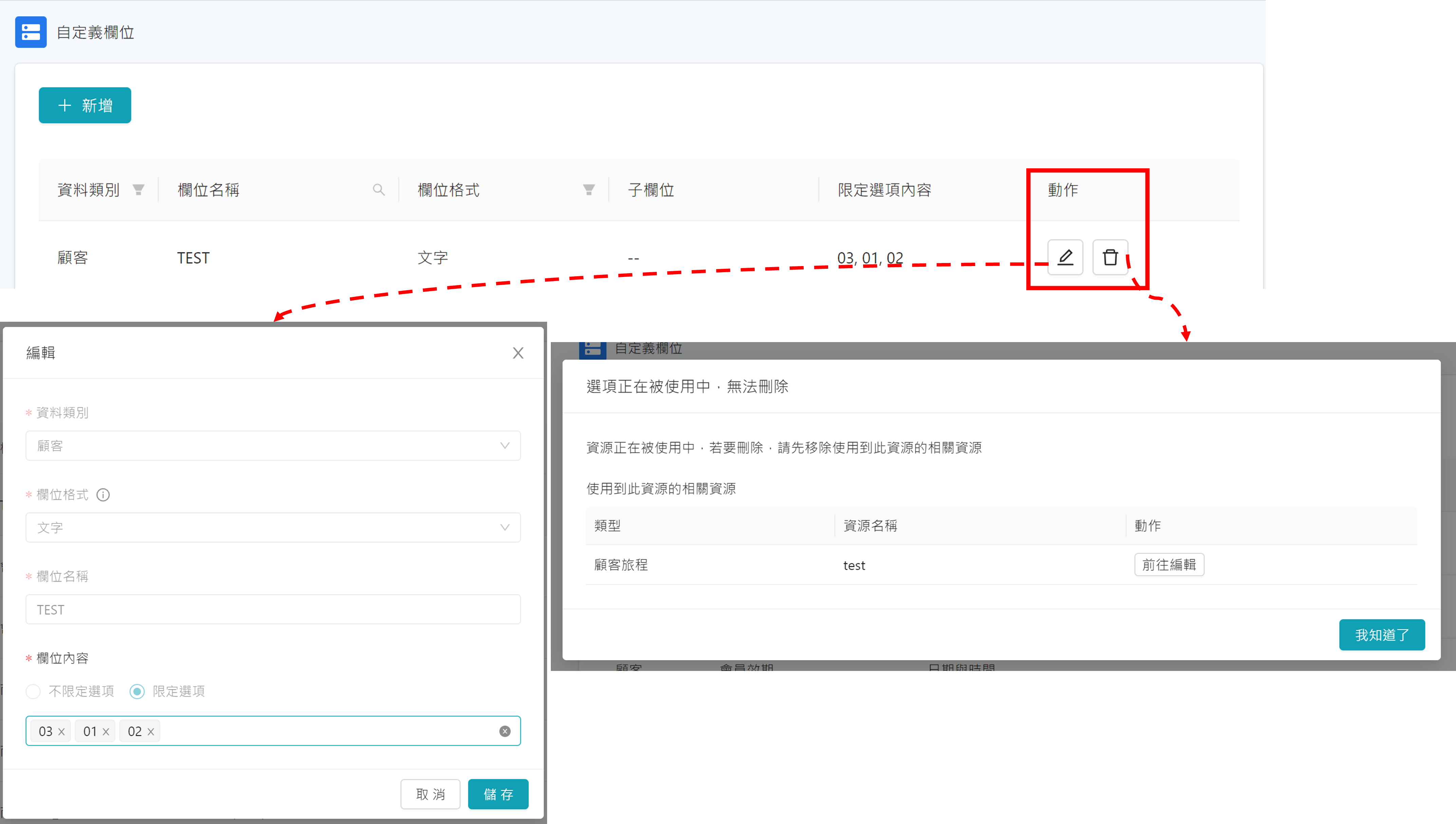Click the 欄位名稱 input containing TEST
1456x824 pixels.
pos(273,610)
